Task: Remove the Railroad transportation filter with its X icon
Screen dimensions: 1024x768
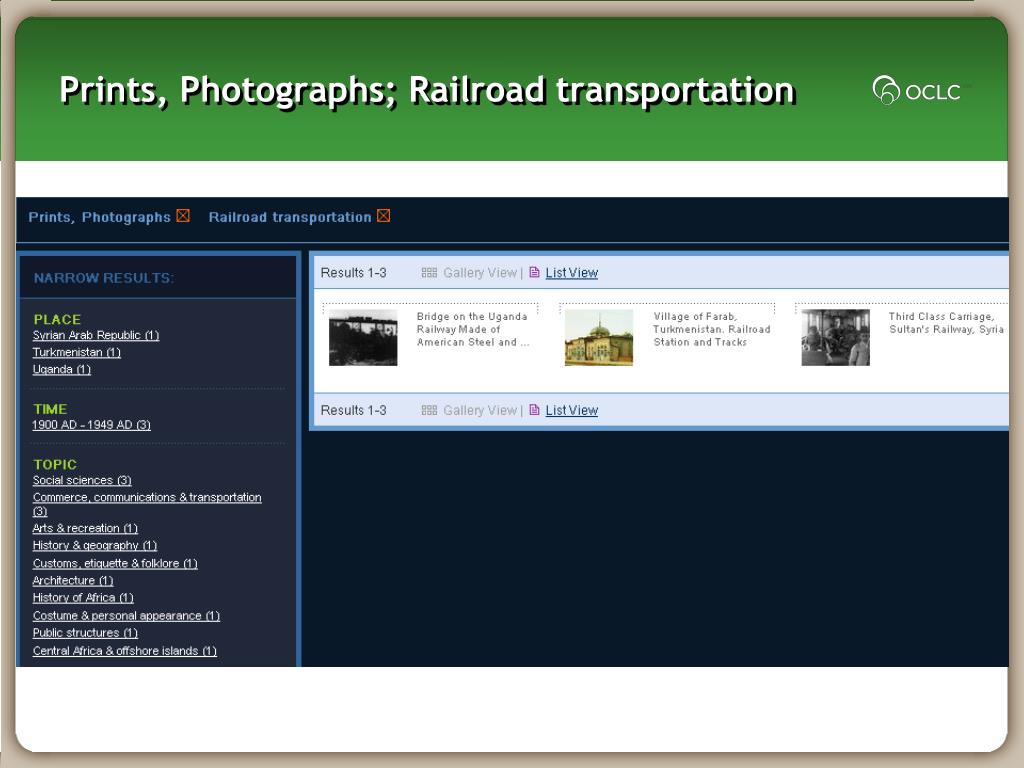Action: pos(384,216)
